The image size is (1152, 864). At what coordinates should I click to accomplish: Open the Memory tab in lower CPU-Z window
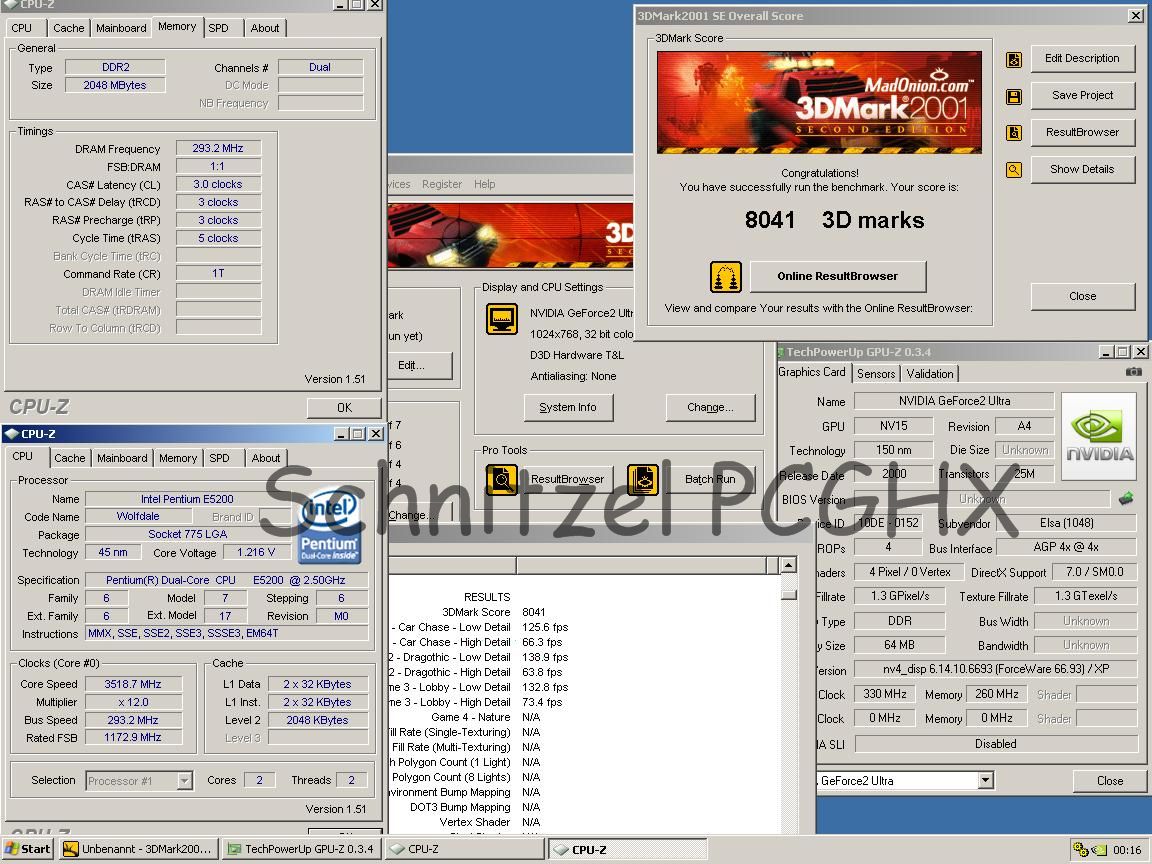[x=178, y=458]
